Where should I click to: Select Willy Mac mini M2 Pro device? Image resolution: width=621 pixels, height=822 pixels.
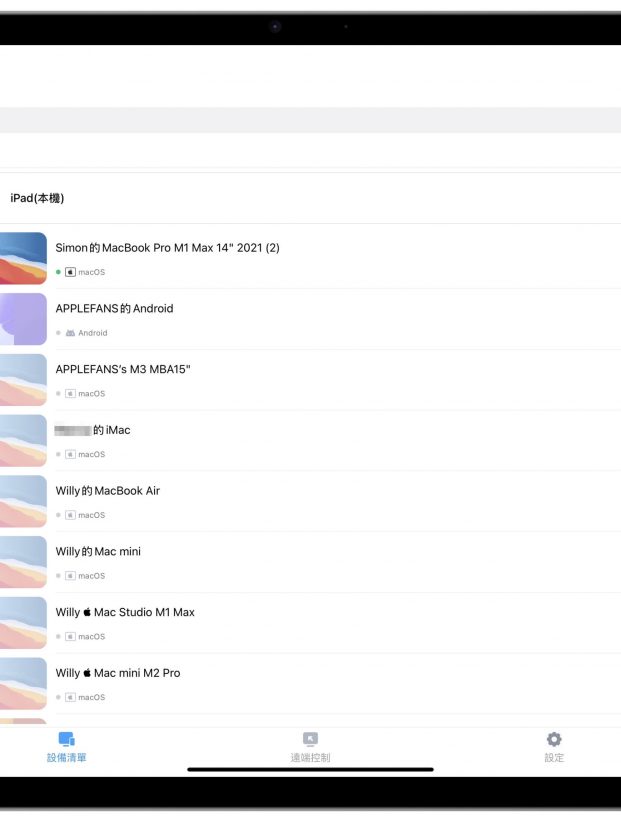(118, 673)
